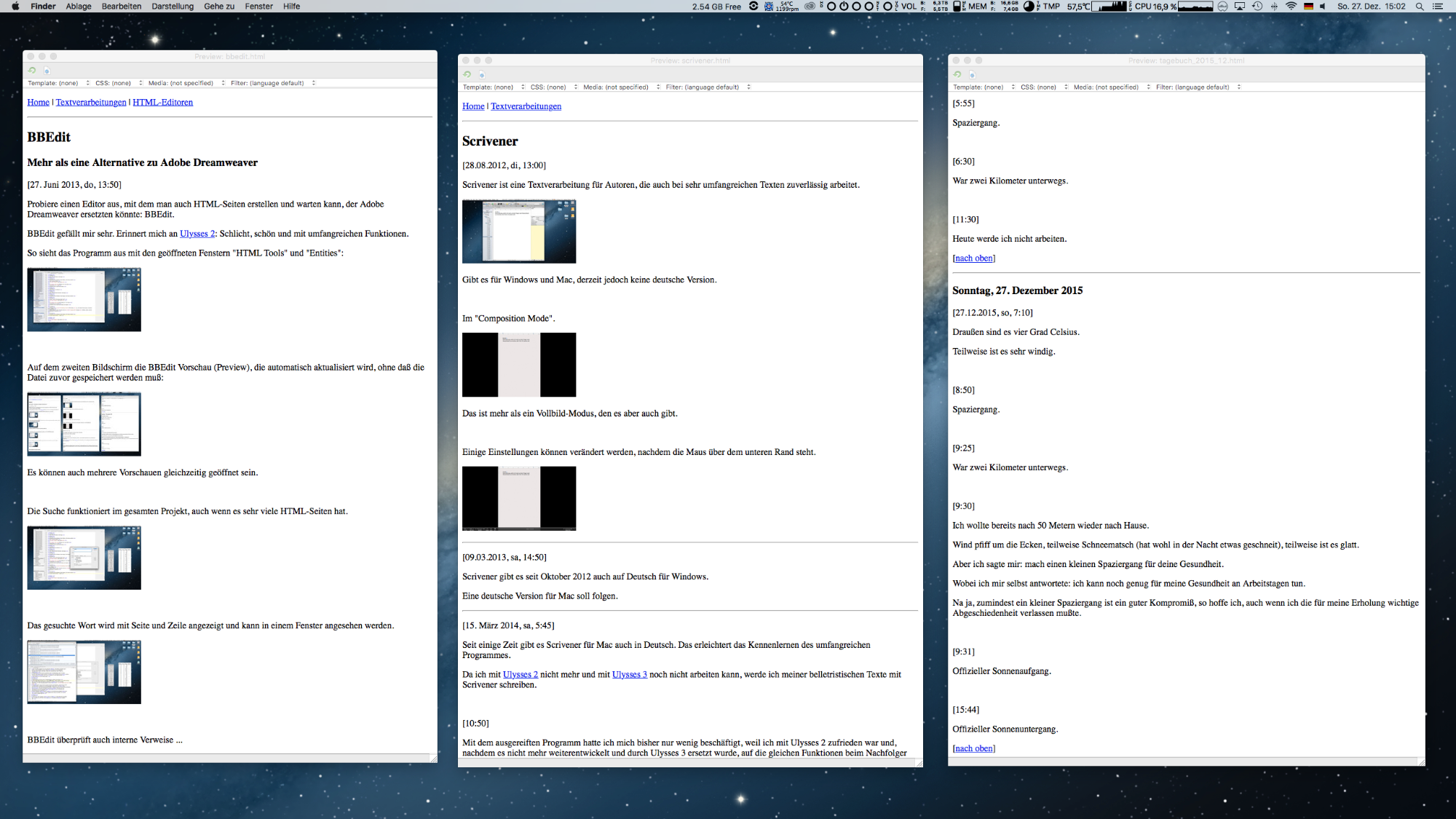Click the Time Machine icon in menu bar

pos(1257,7)
